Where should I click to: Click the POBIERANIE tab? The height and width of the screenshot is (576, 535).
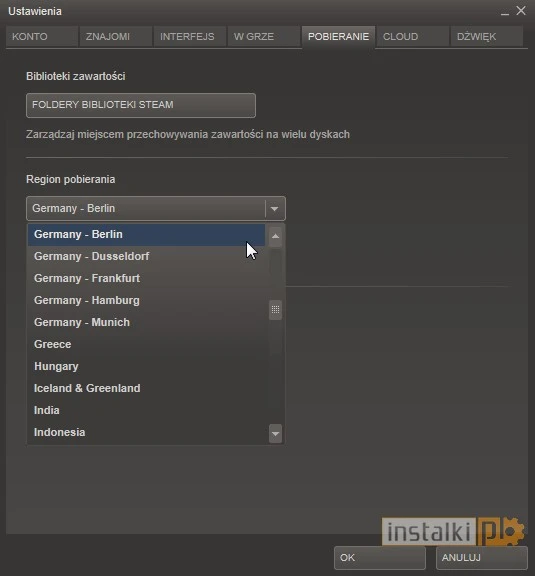tap(338, 37)
